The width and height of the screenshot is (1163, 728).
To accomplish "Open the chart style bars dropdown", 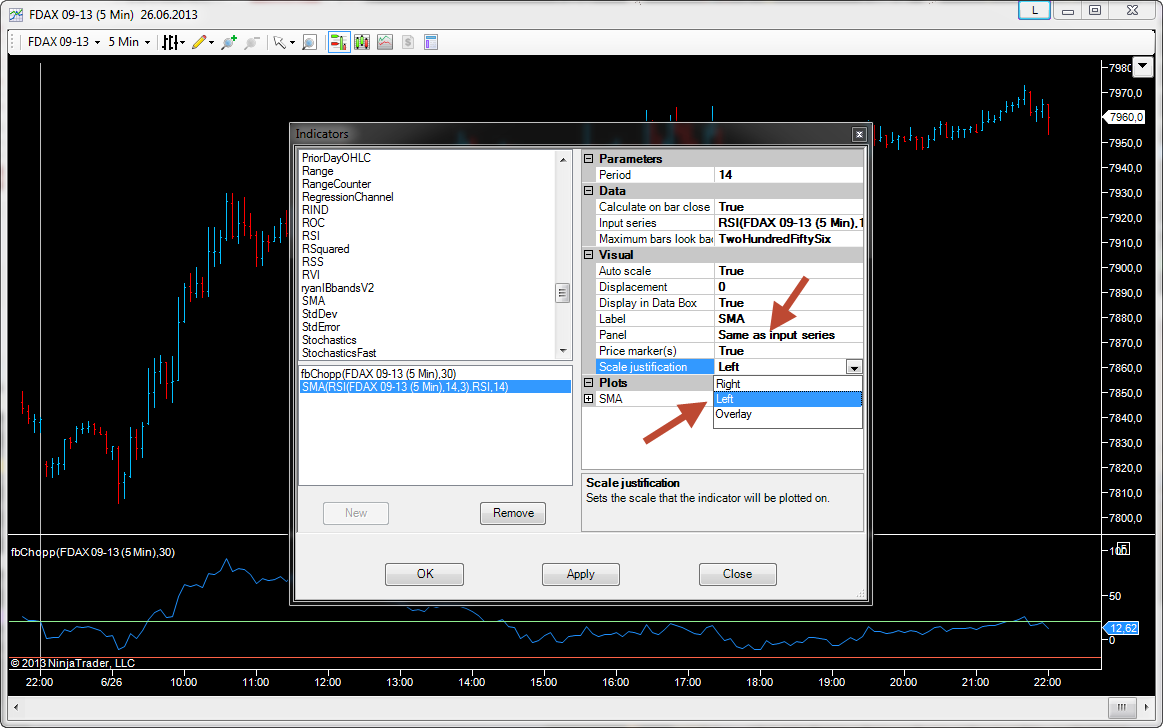I will [x=174, y=42].
